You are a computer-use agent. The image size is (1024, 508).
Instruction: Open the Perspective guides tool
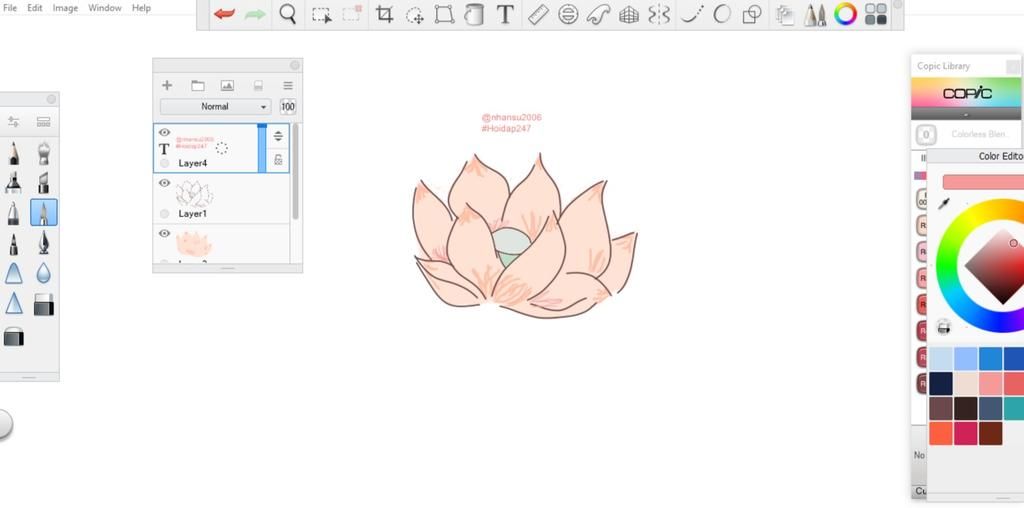tap(628, 14)
